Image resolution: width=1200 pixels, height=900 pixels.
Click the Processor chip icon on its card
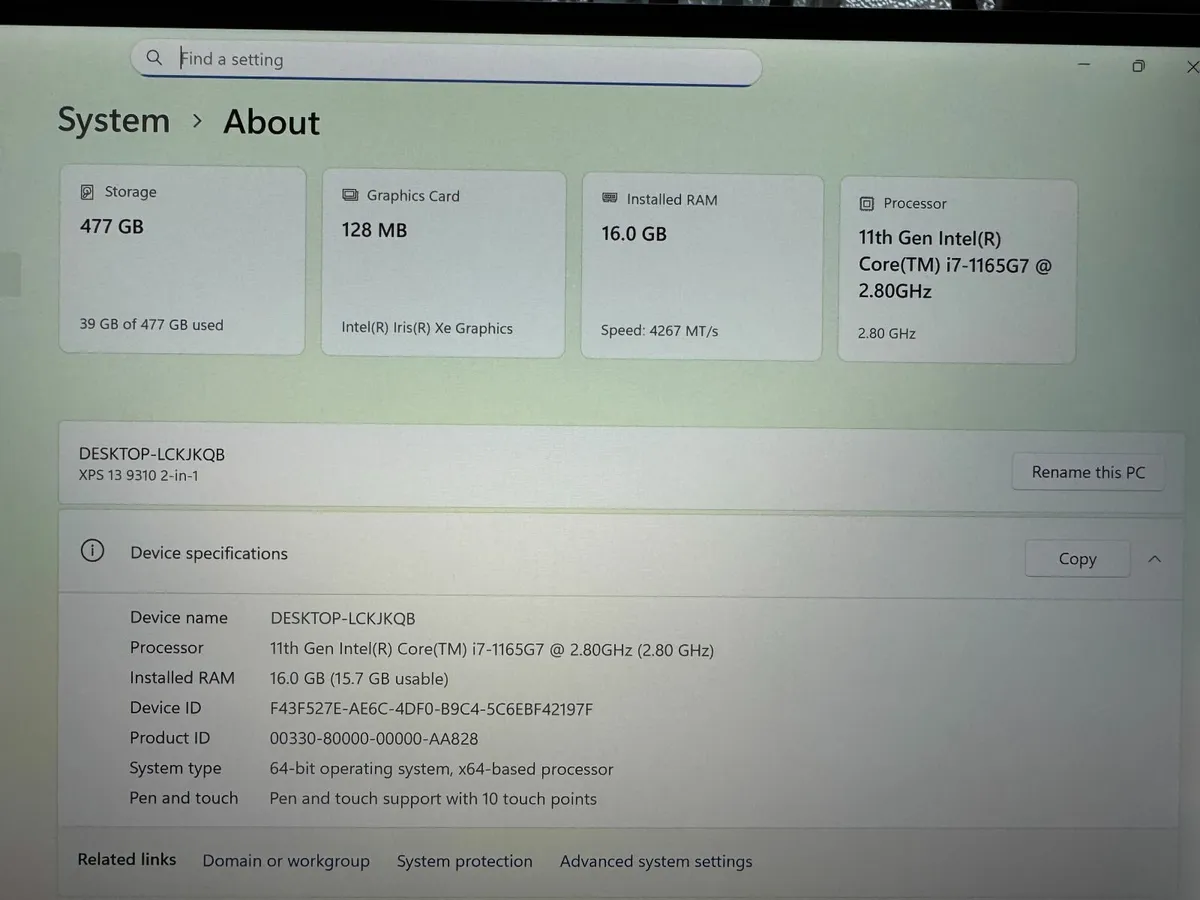(x=866, y=203)
